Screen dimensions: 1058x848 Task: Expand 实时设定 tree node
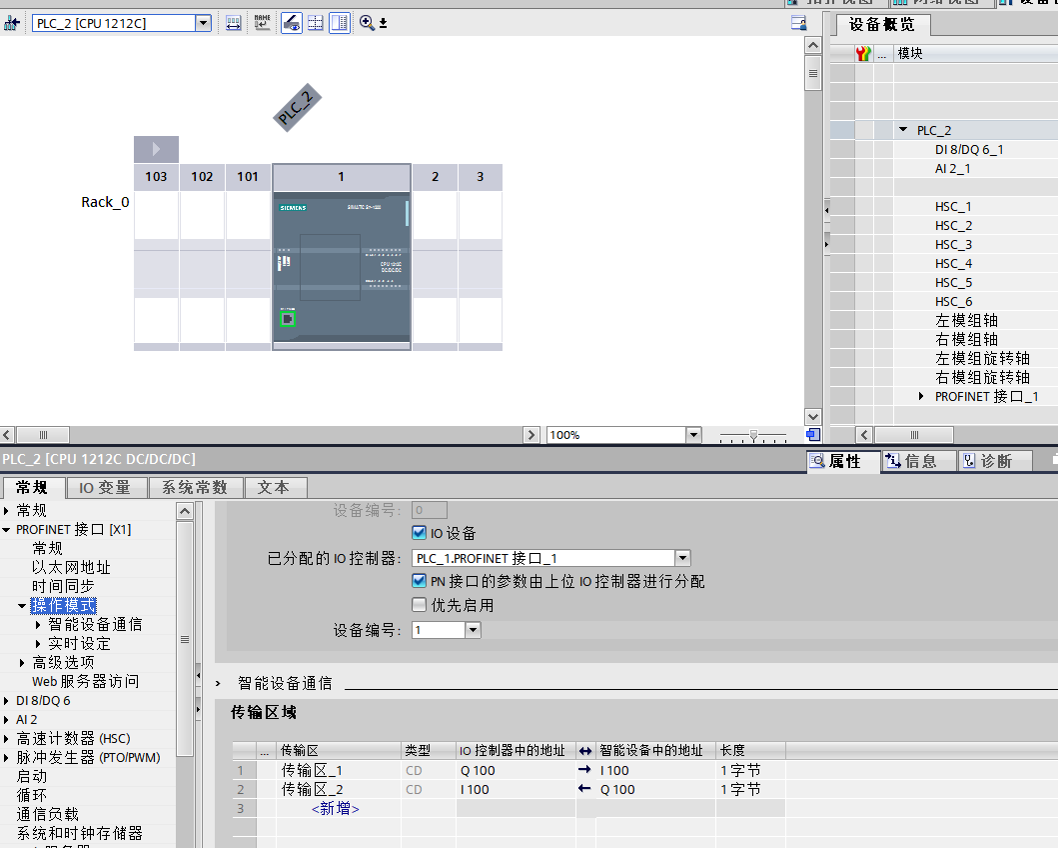coord(38,644)
